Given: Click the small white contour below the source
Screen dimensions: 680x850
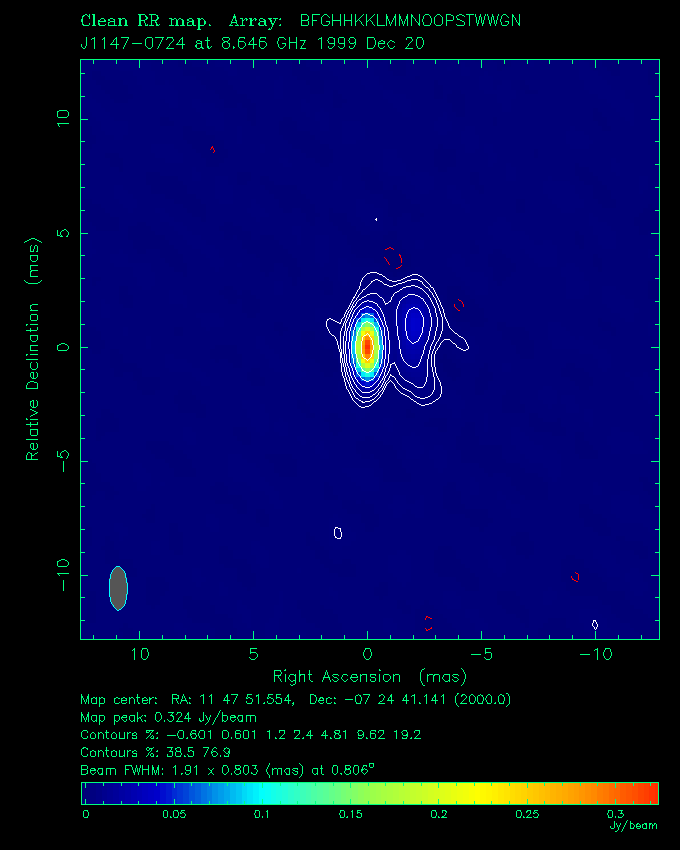Looking at the screenshot, I should tap(338, 533).
